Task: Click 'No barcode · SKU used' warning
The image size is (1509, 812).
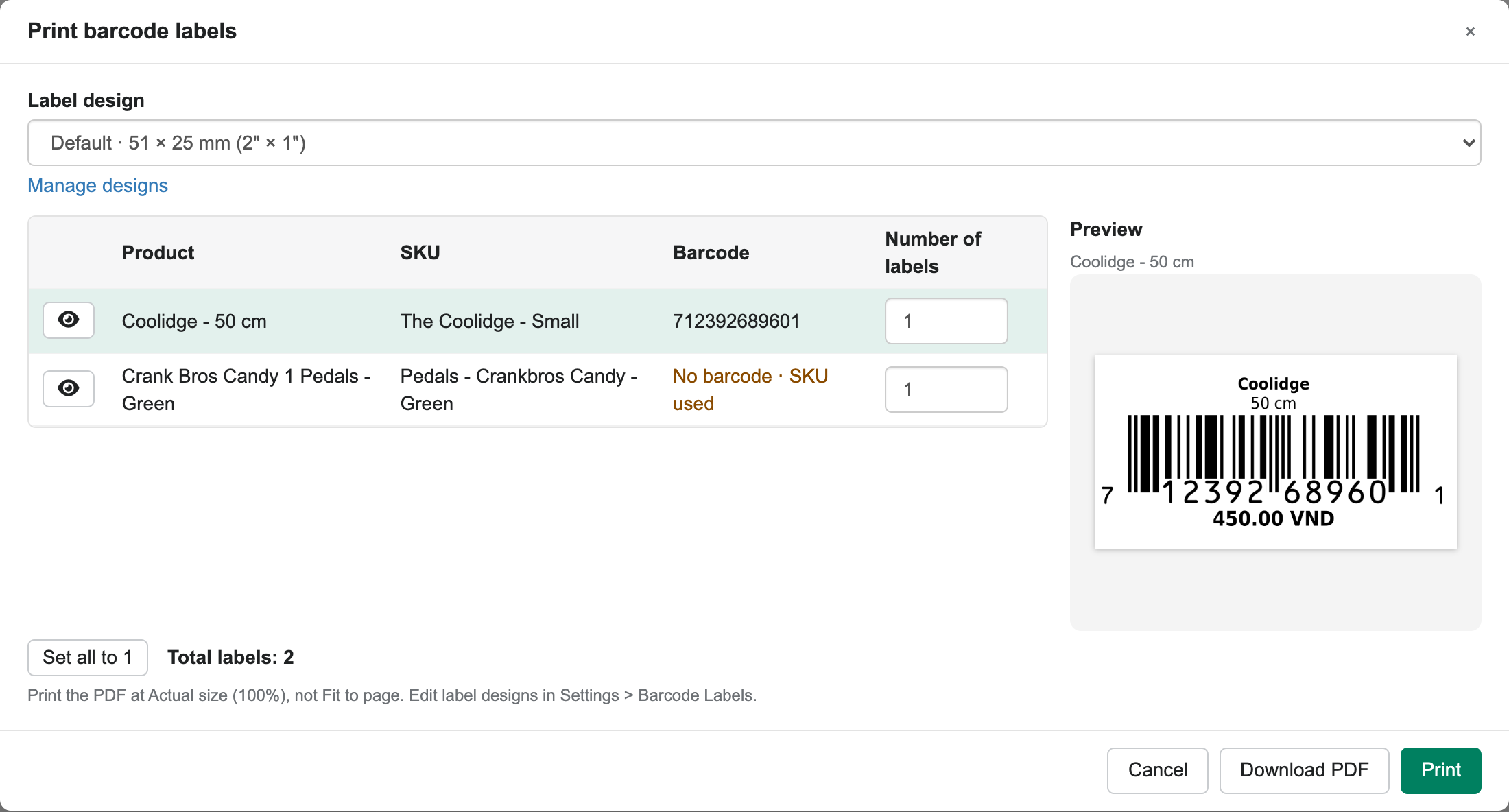Action: (750, 390)
